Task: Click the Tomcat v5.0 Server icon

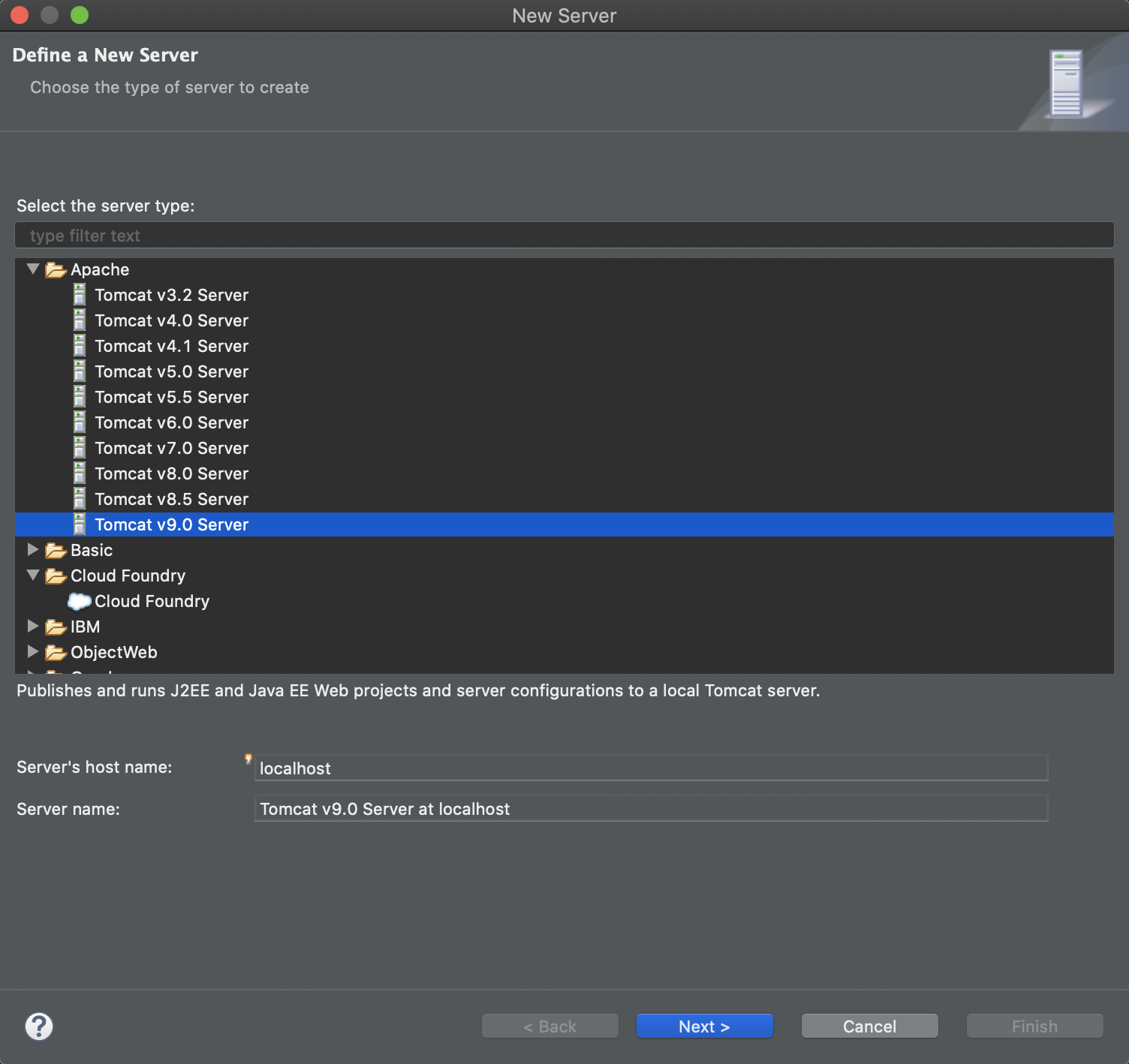Action: 80,371
